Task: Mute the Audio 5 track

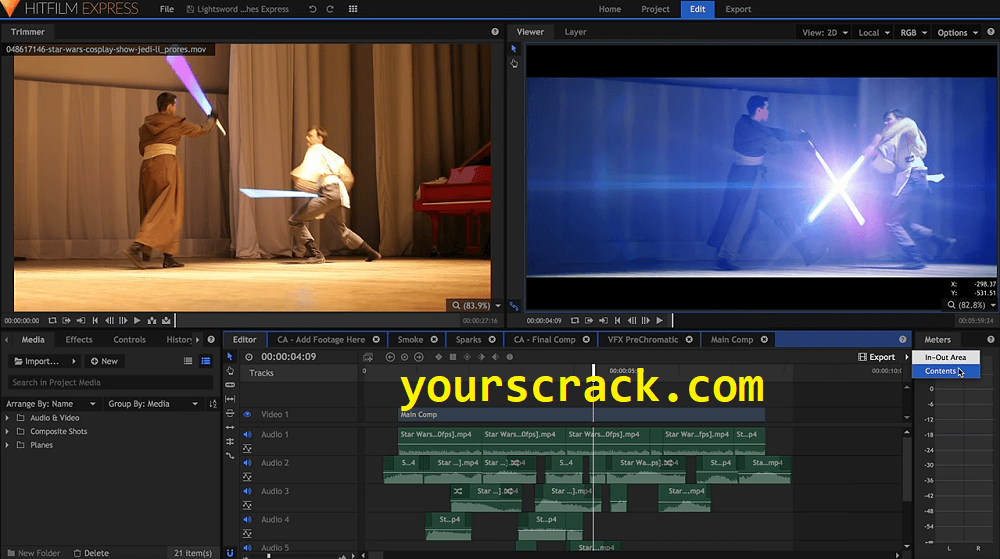Action: 247,548
